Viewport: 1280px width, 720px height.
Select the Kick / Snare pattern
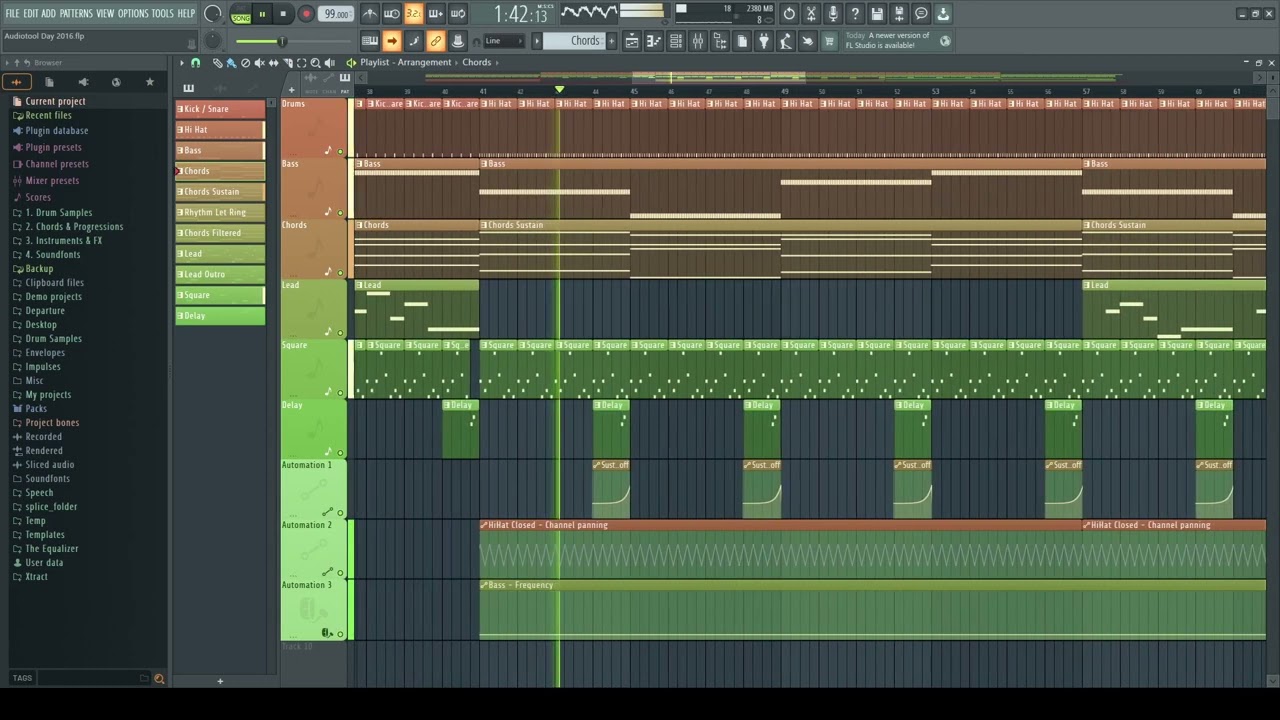click(x=220, y=109)
